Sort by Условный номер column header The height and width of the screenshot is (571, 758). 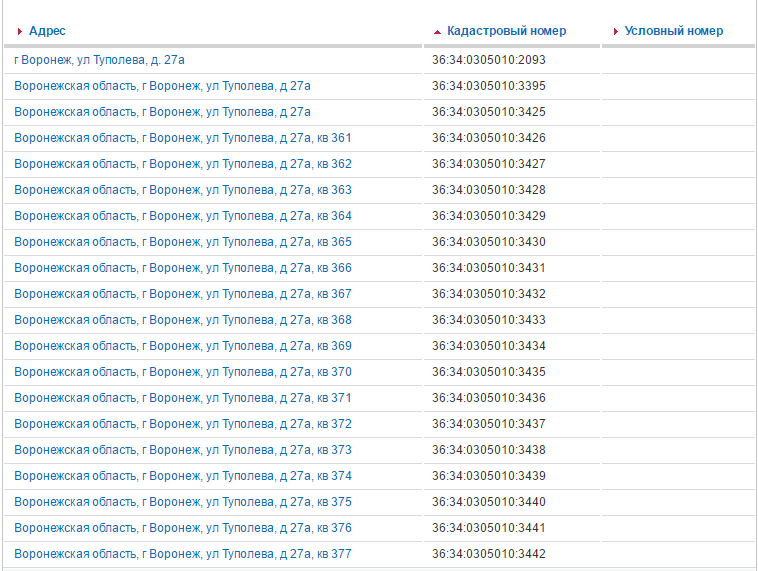(673, 31)
